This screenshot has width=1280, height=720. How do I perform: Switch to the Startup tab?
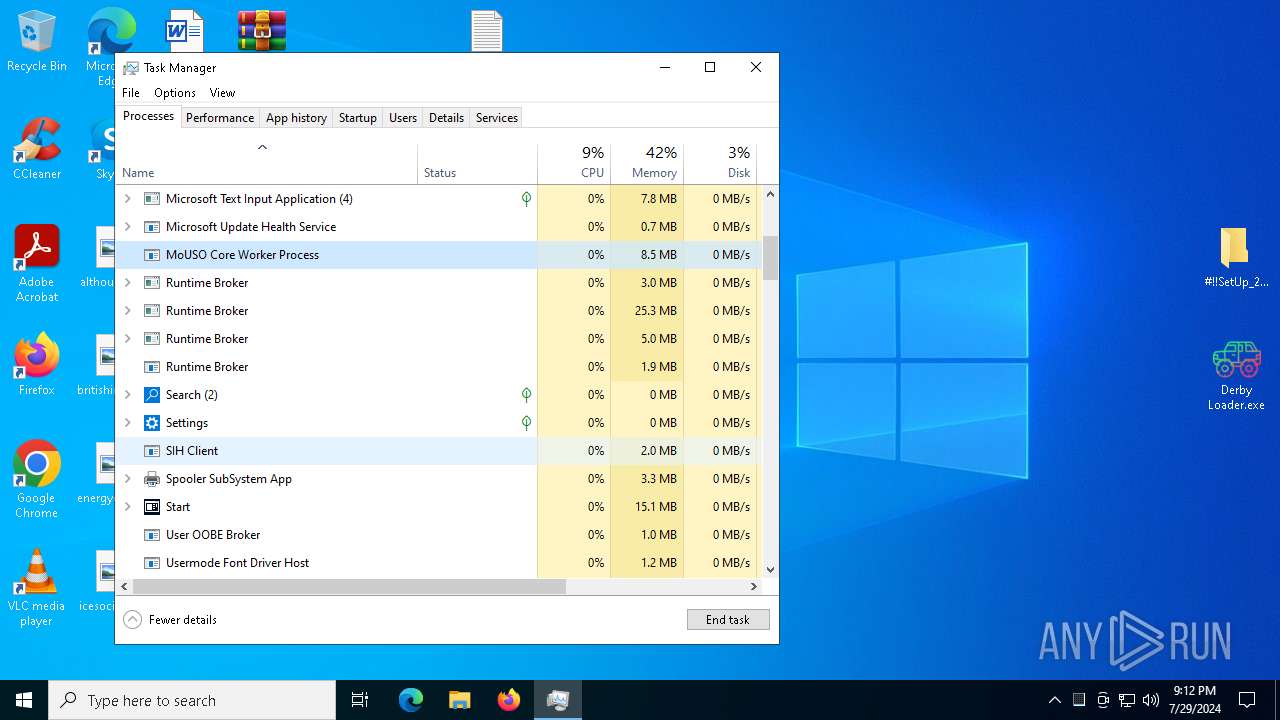pyautogui.click(x=358, y=118)
